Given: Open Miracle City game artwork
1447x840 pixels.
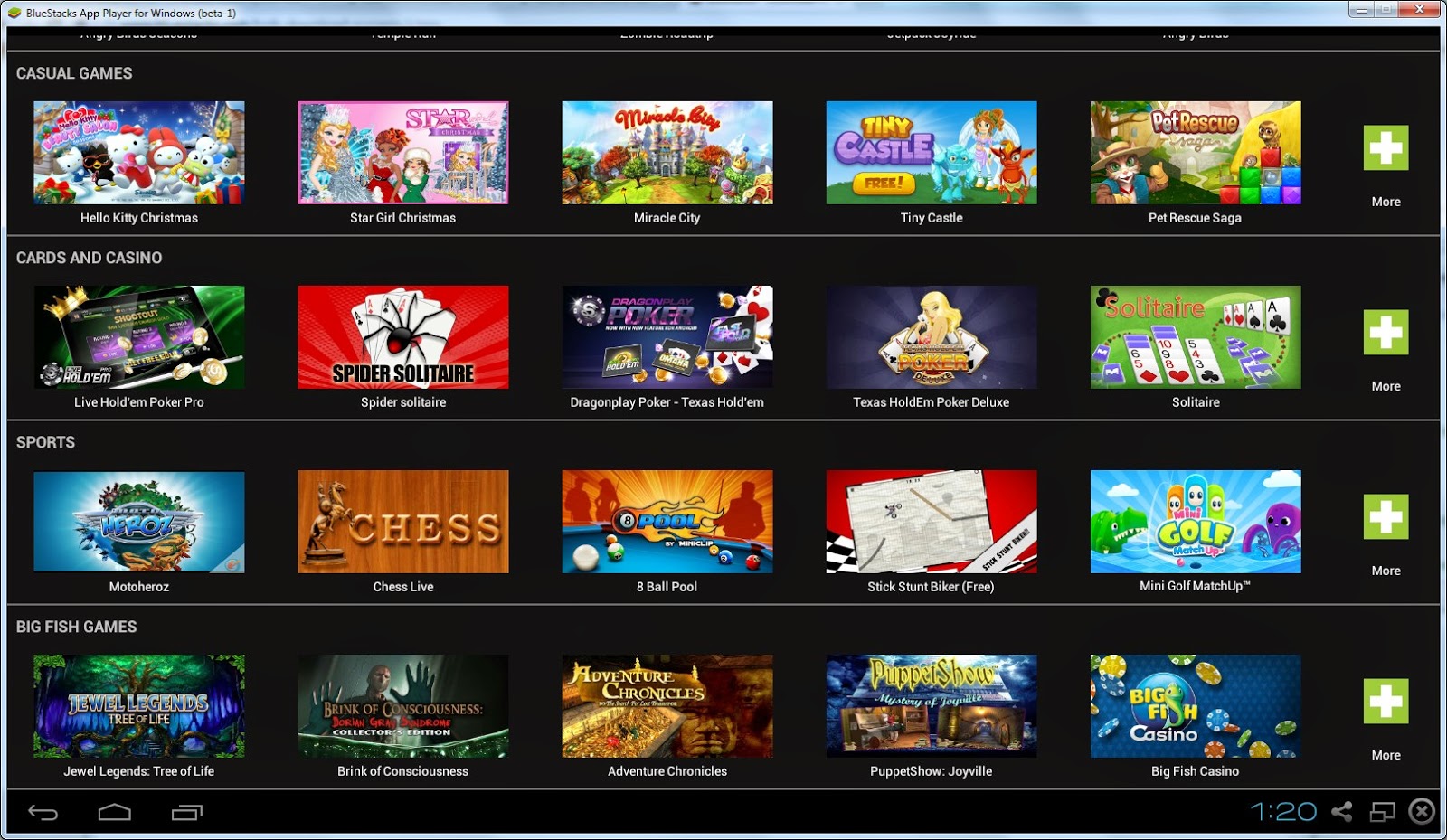Looking at the screenshot, I should 667,153.
